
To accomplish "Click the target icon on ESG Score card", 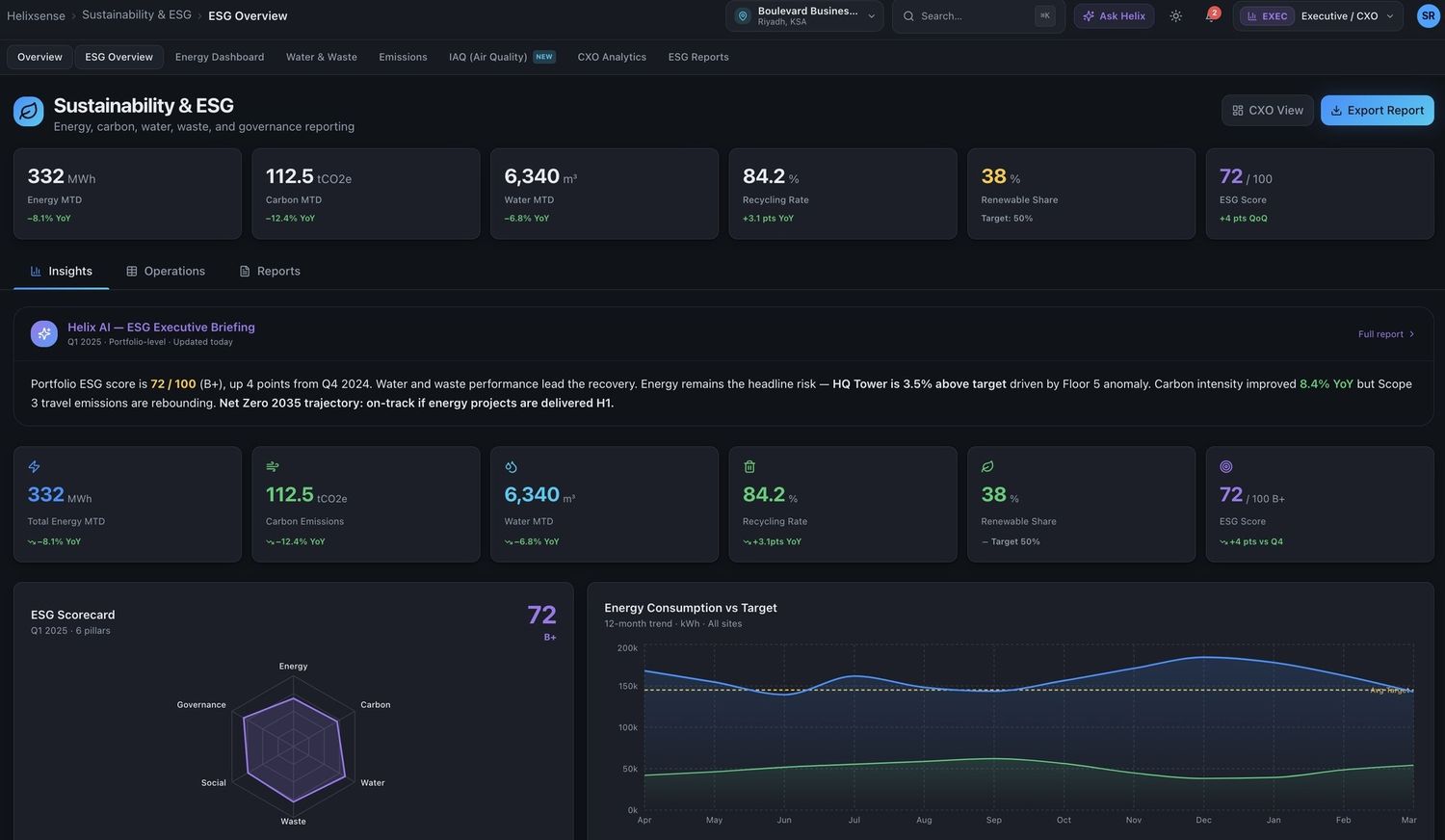I will pyautogui.click(x=1226, y=466).
